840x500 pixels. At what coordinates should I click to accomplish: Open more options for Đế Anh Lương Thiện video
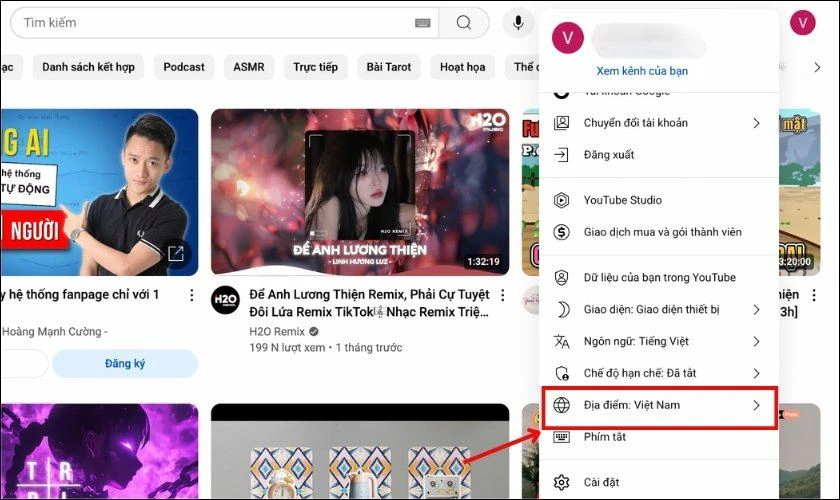click(502, 295)
